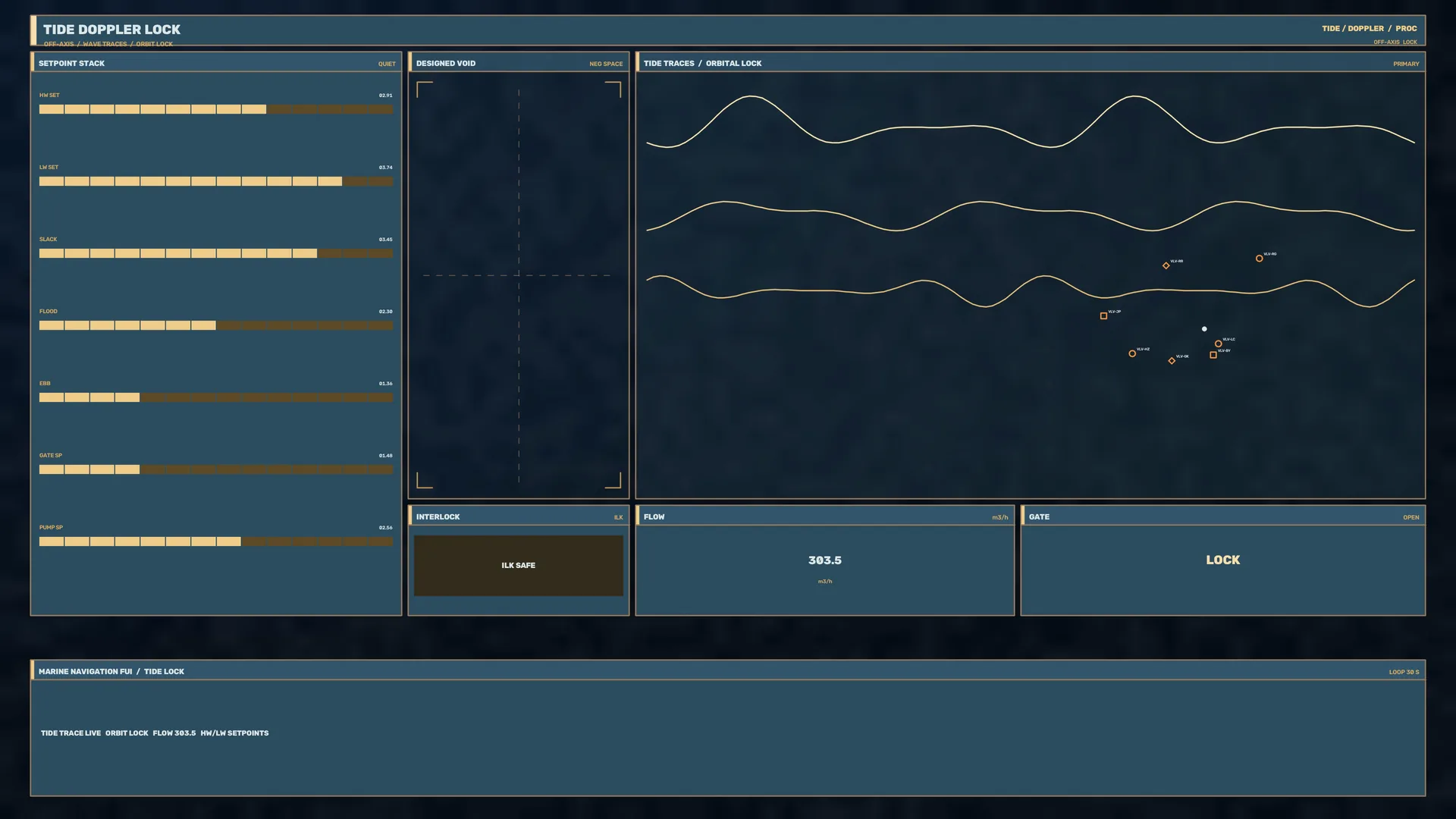Select the FLOW panel title
This screenshot has height=819, width=1456.
tap(654, 516)
